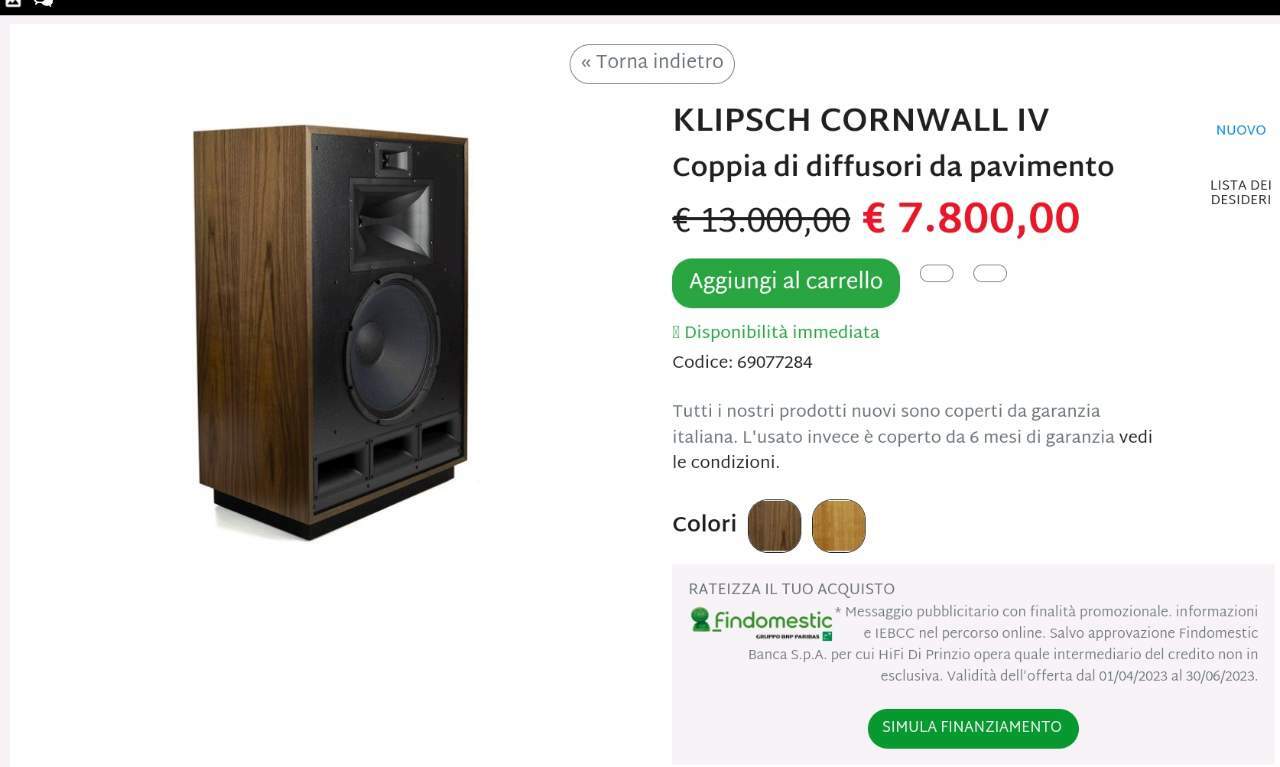Click the crossed-out price € 13.000,00
The image size is (1280, 767).
tap(761, 220)
